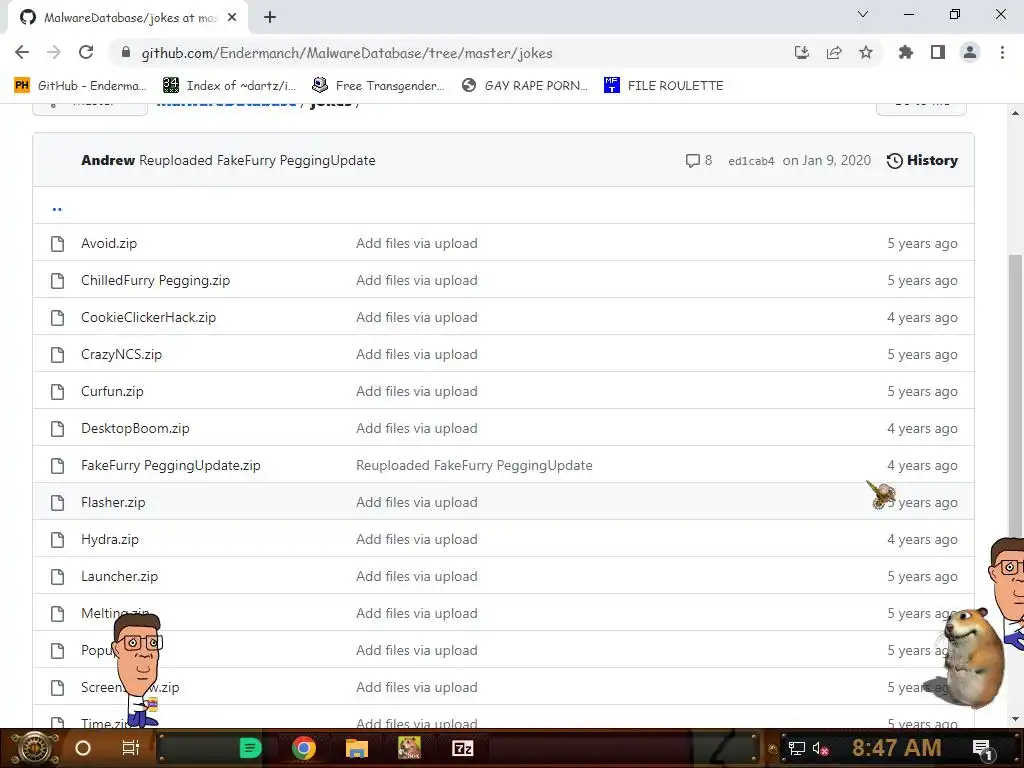Go up to the parent directory (..)
This screenshot has width=1024, height=768.
coord(57,208)
